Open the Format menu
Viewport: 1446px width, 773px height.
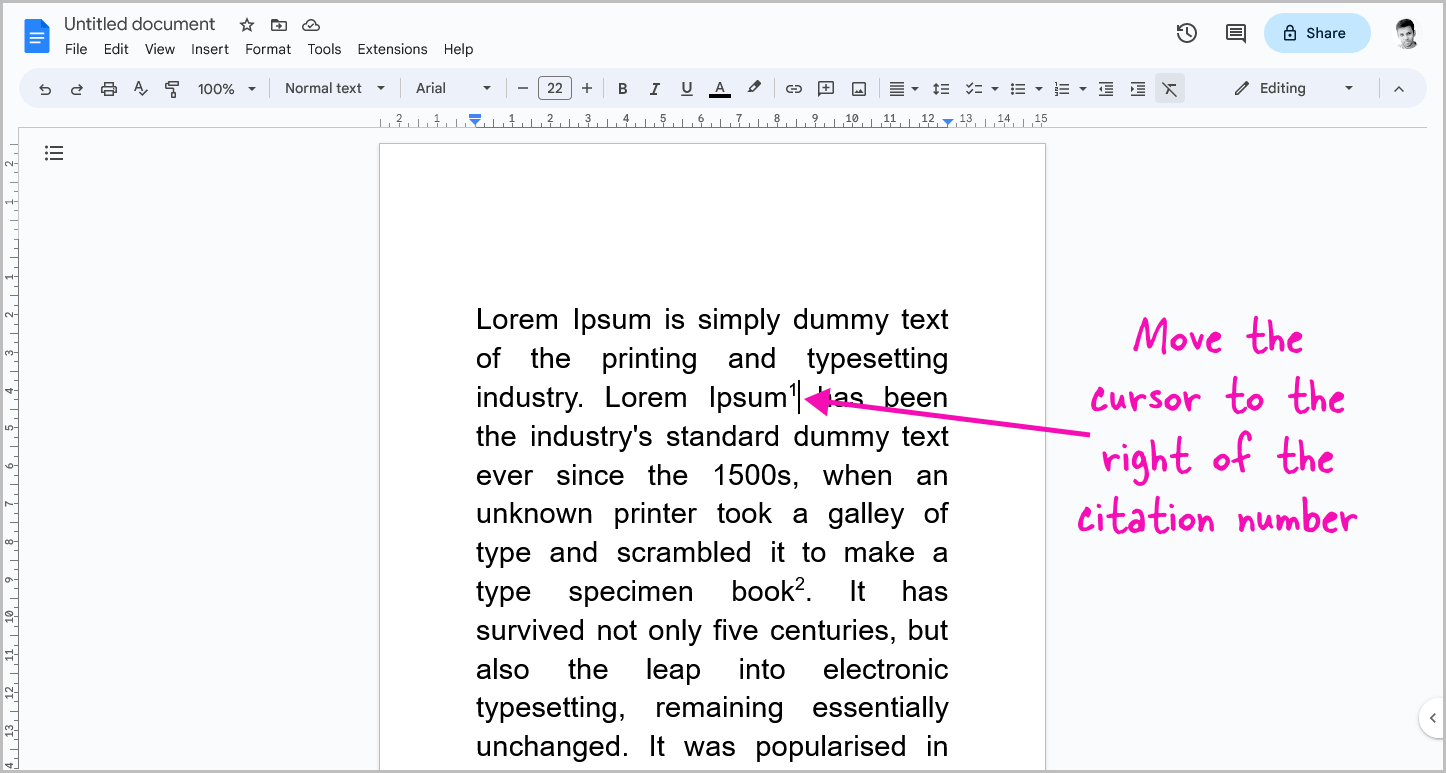(267, 49)
